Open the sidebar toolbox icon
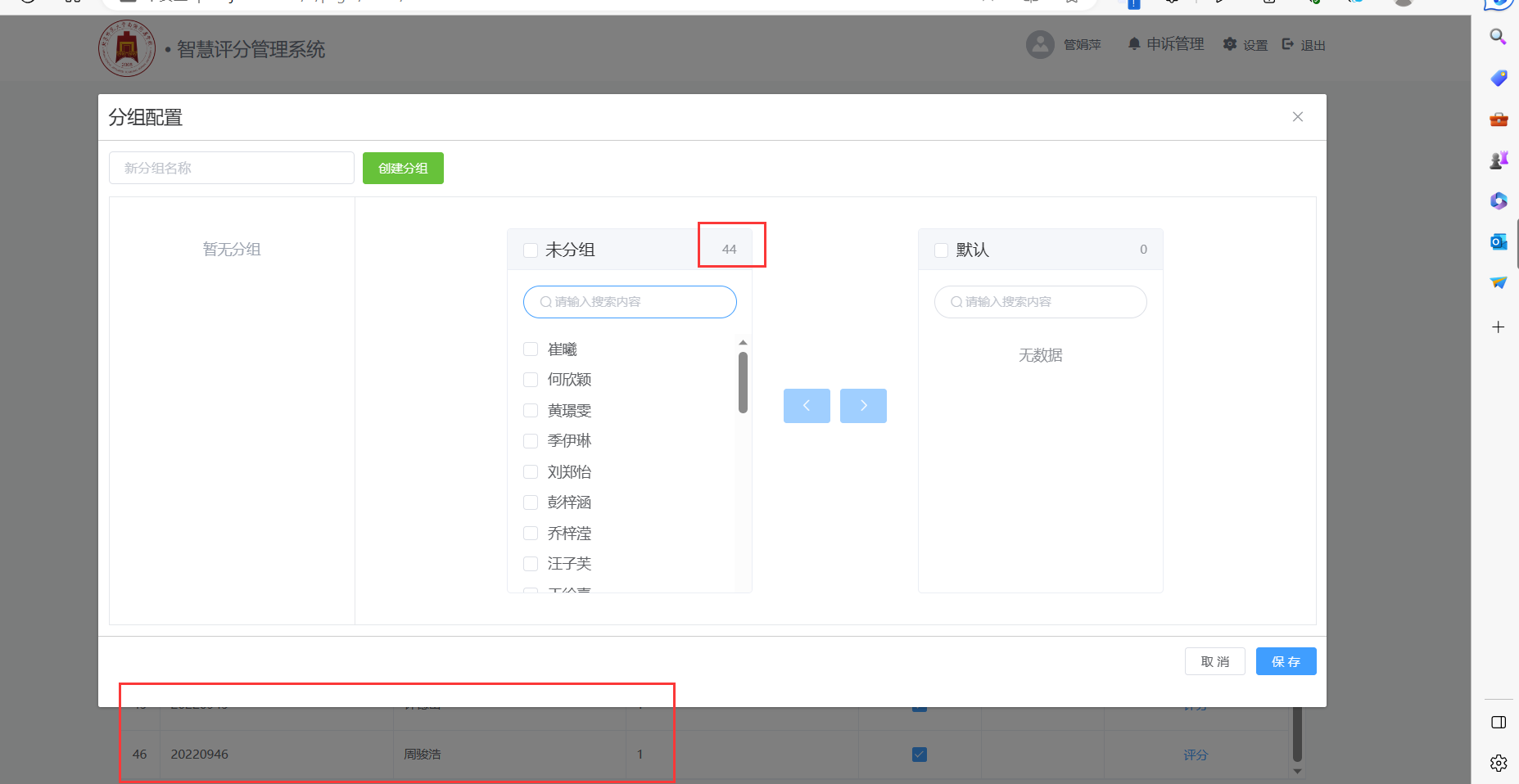The height and width of the screenshot is (784, 1519). 1499,119
